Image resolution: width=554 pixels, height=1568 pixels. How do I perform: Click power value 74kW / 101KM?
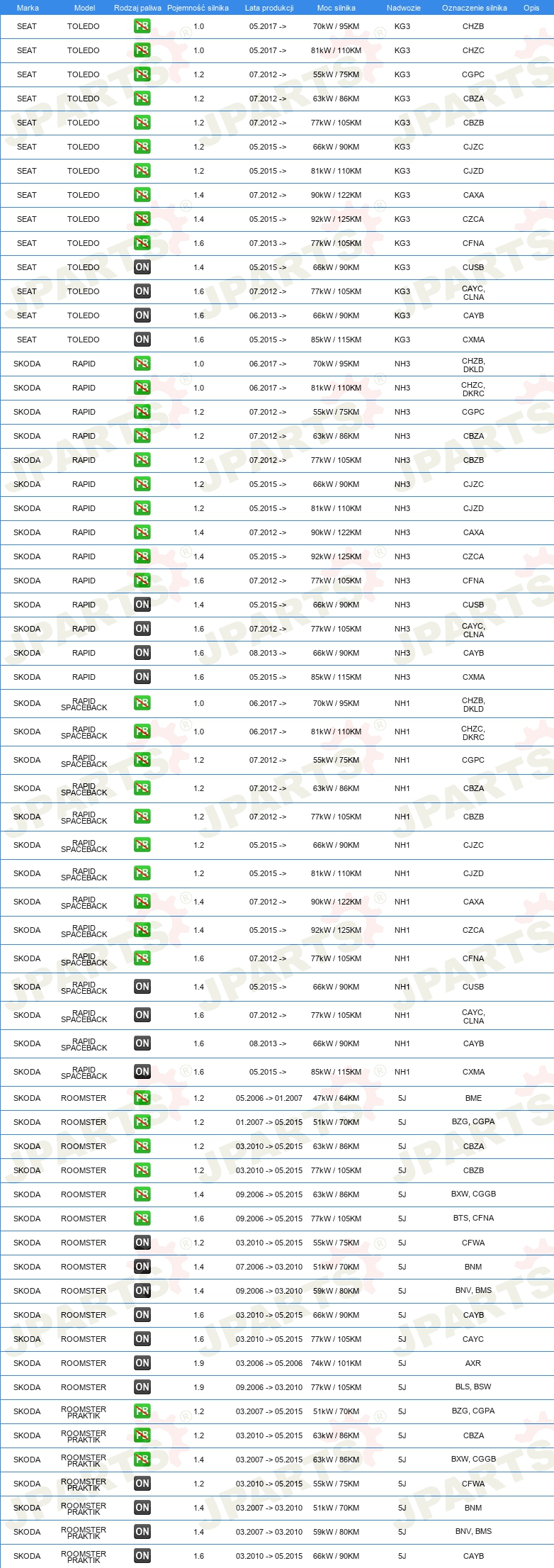(x=336, y=1363)
